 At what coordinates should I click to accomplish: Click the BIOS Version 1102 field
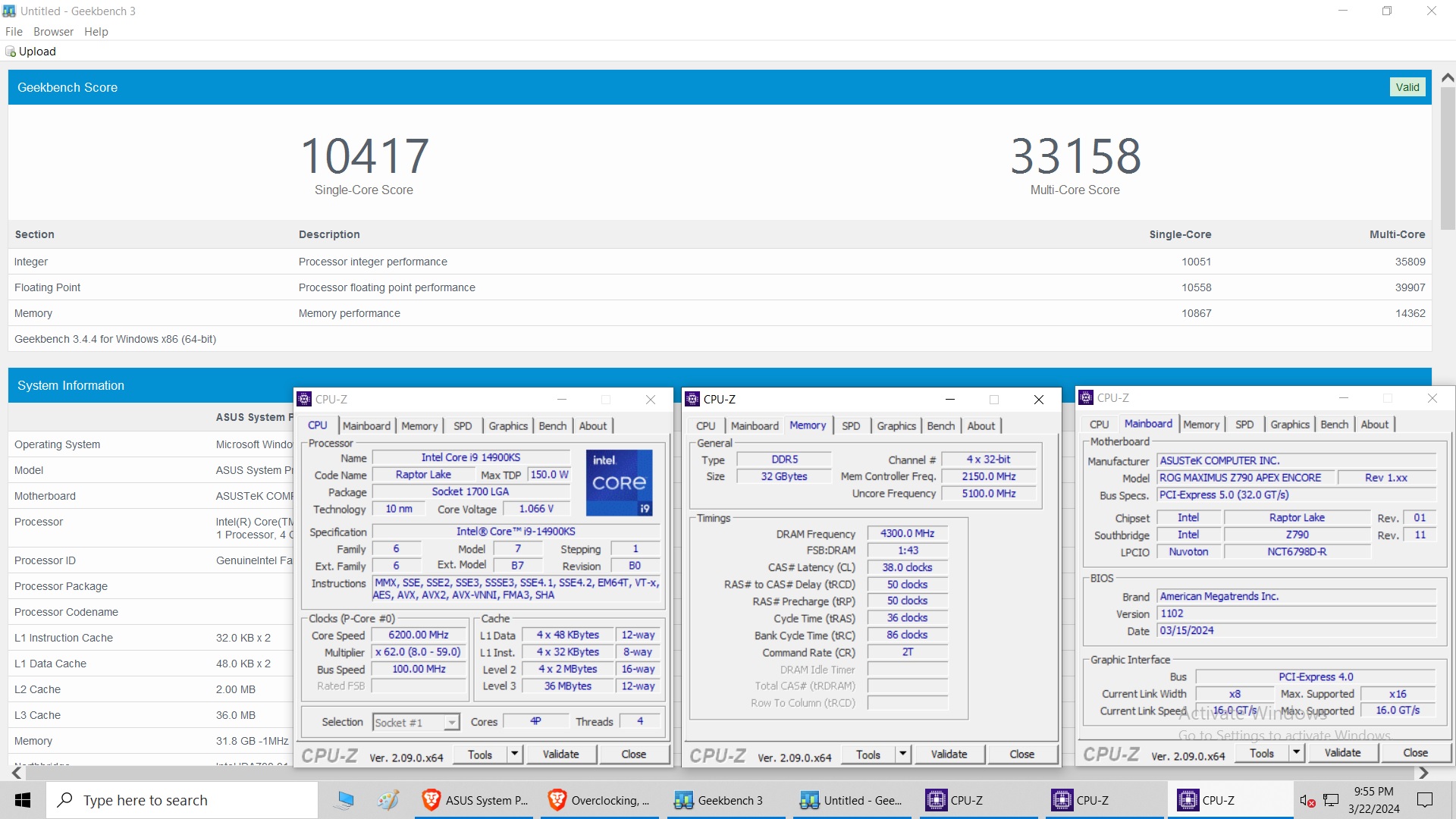(x=1297, y=613)
